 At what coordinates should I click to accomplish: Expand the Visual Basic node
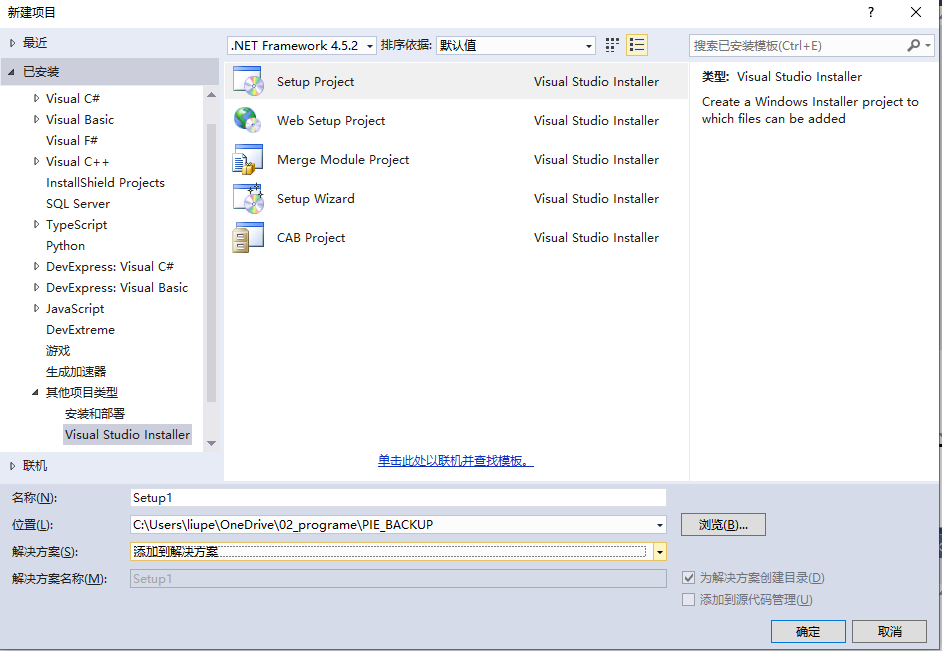point(37,119)
